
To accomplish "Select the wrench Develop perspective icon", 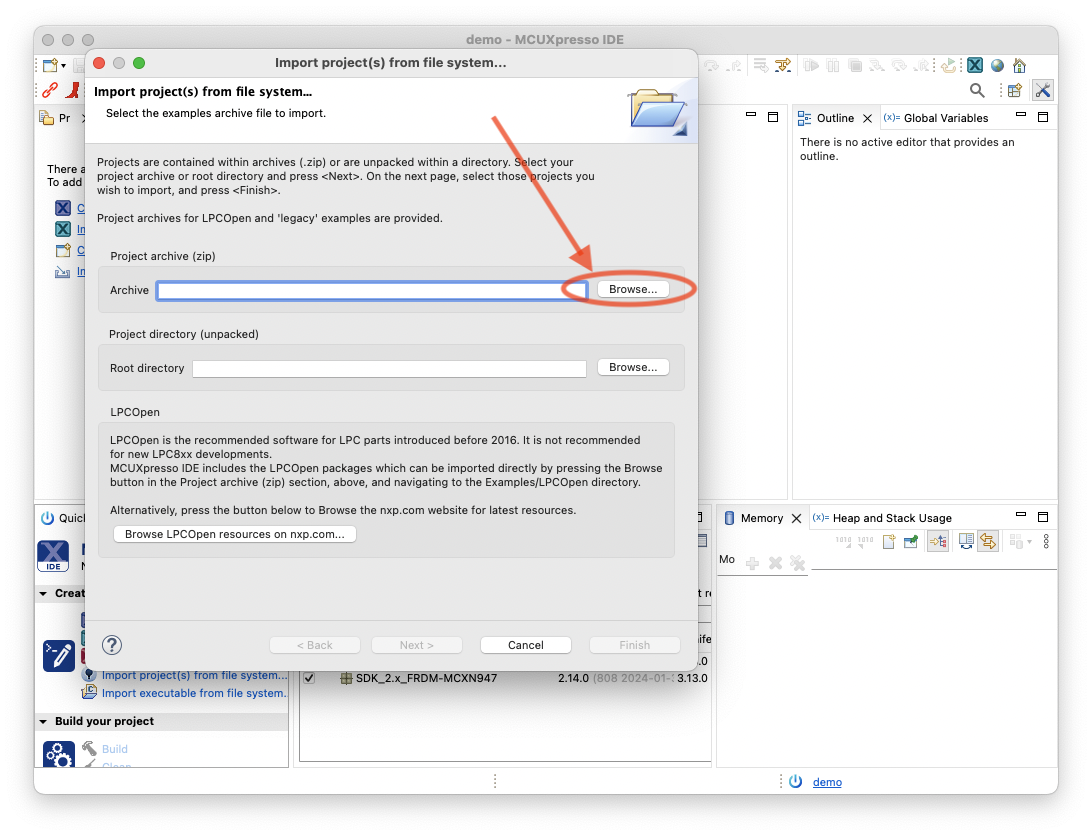I will [1043, 90].
